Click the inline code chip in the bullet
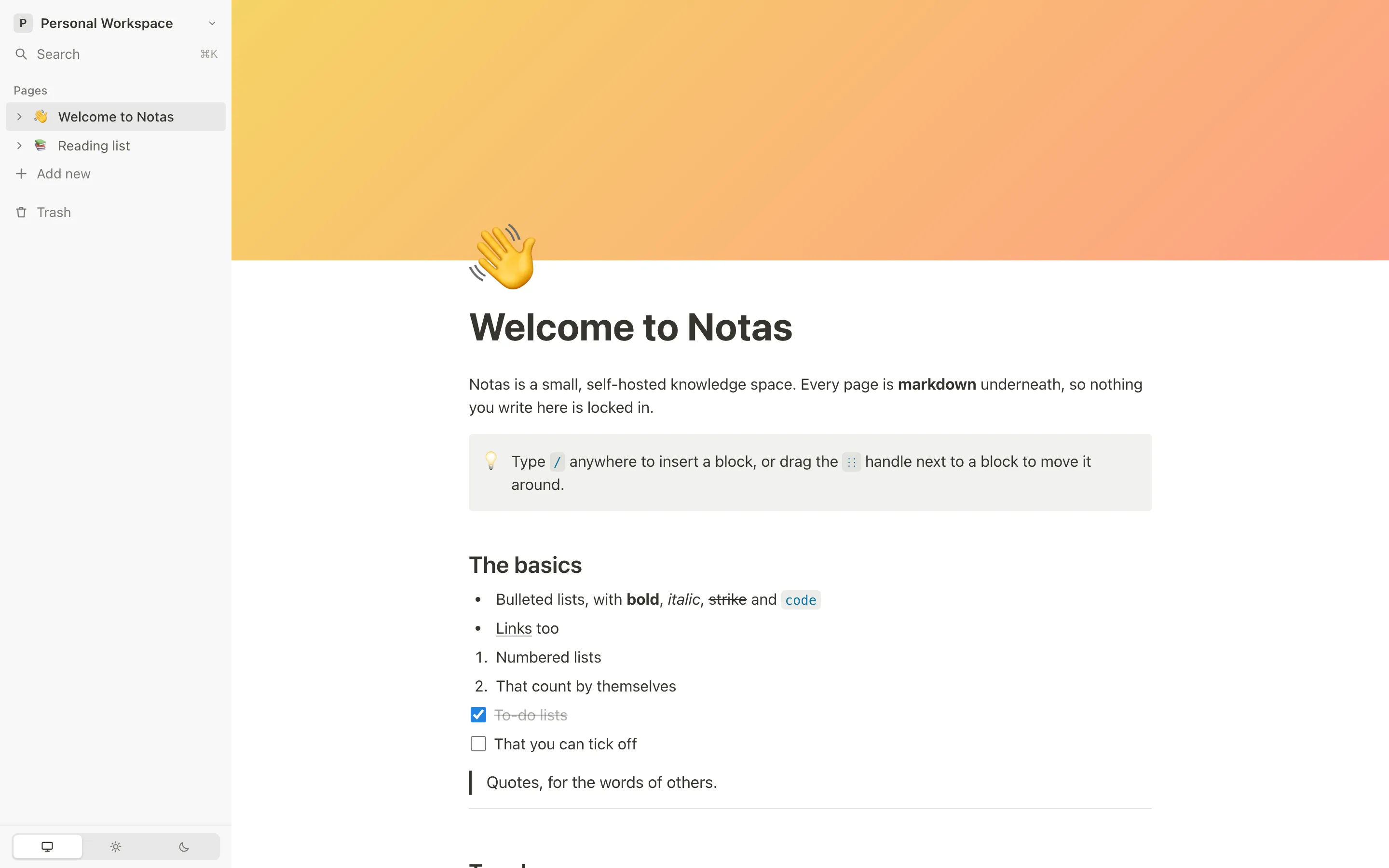 pyautogui.click(x=801, y=600)
